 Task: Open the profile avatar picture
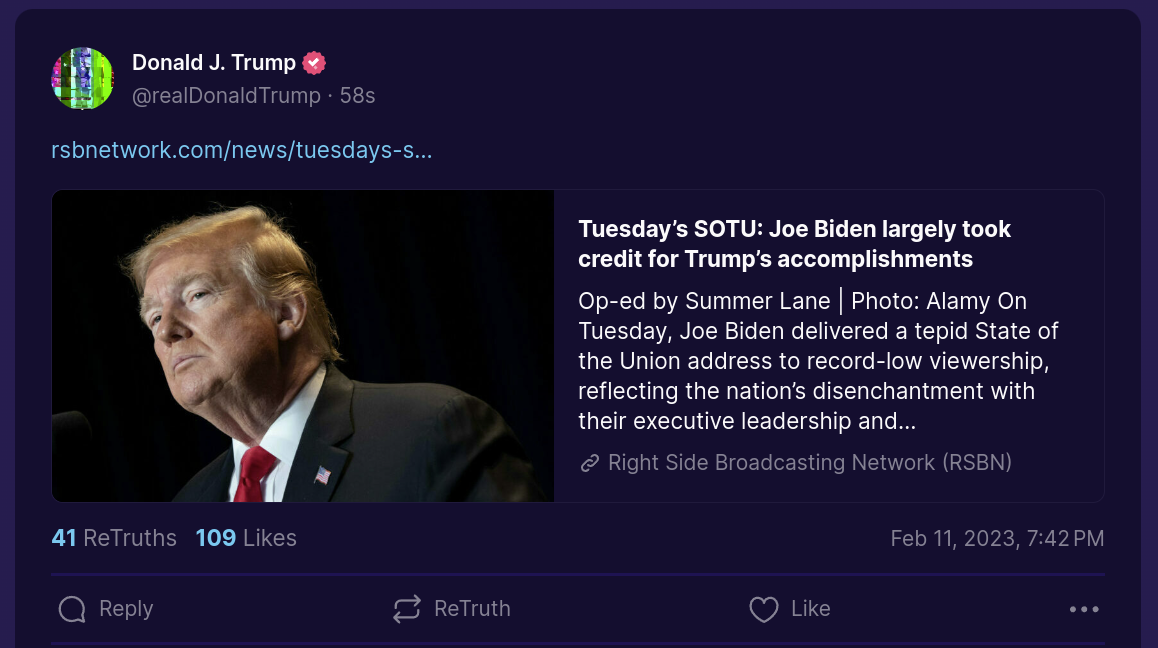[x=83, y=78]
